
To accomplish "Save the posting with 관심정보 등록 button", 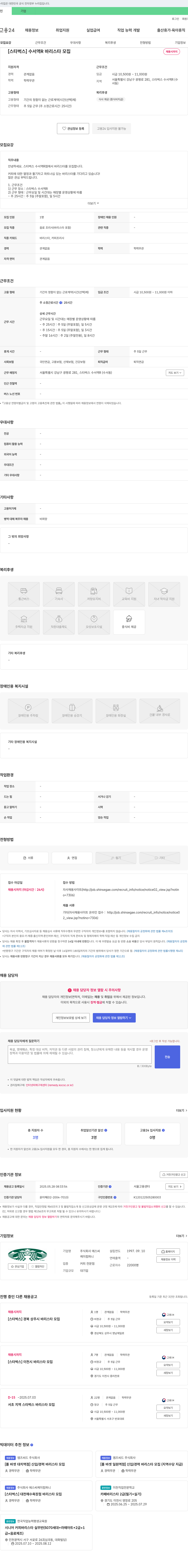I will pos(73,128).
